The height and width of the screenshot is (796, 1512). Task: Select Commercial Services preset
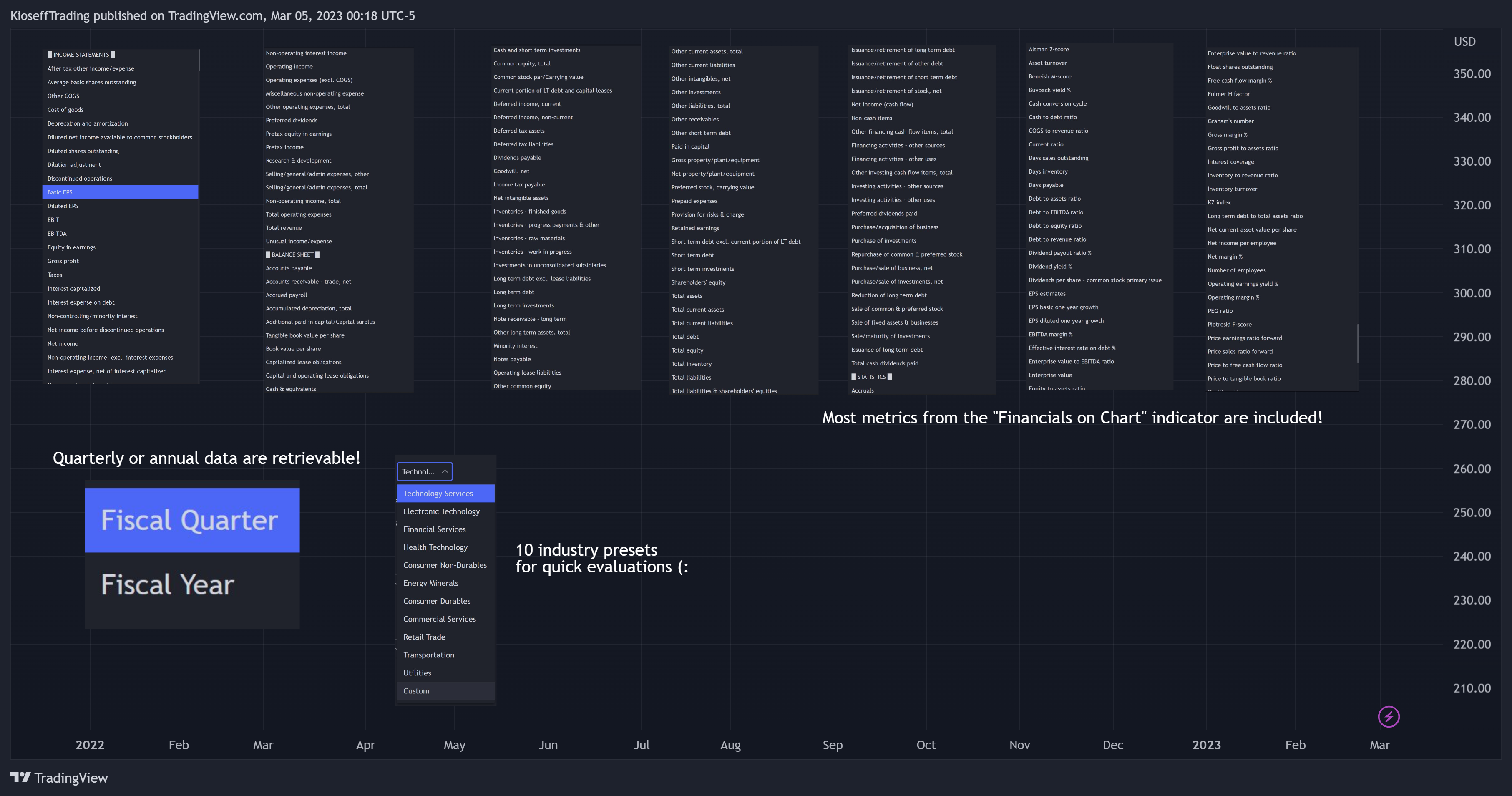tap(445, 619)
